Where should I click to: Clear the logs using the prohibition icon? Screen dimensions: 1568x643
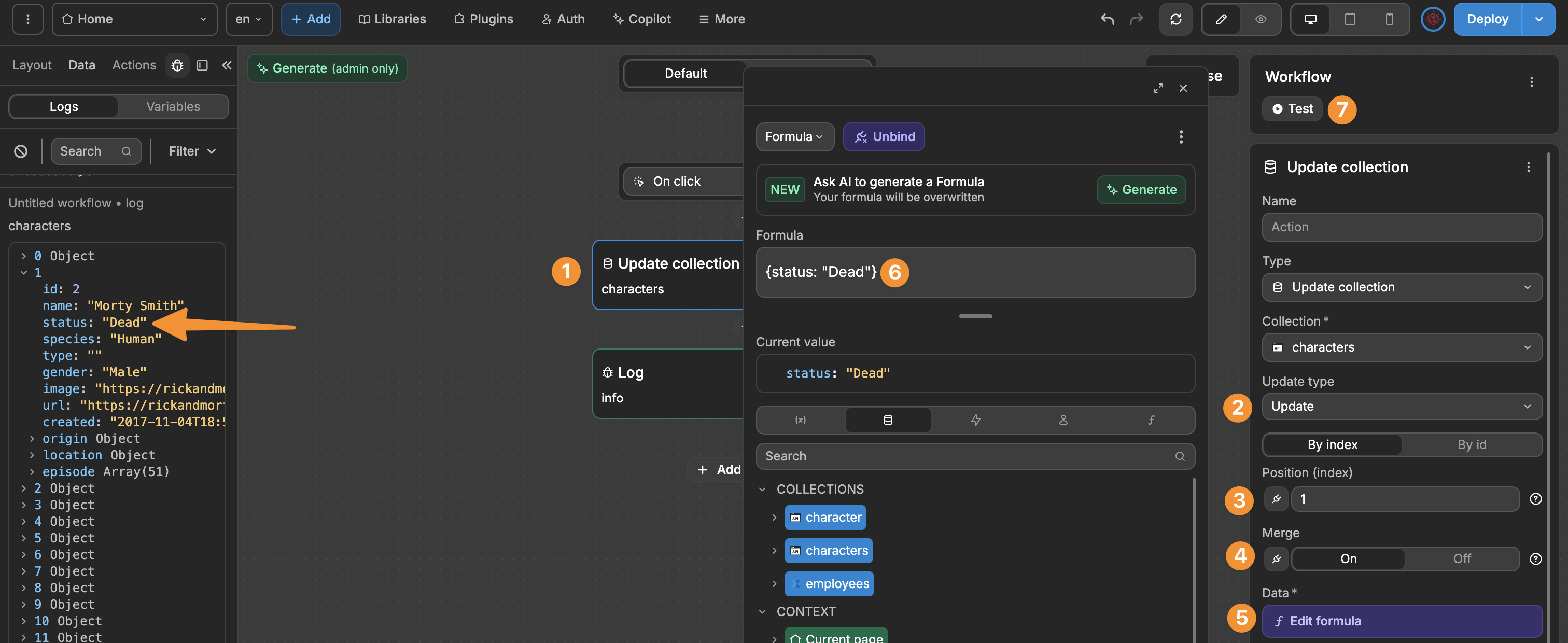click(x=21, y=151)
